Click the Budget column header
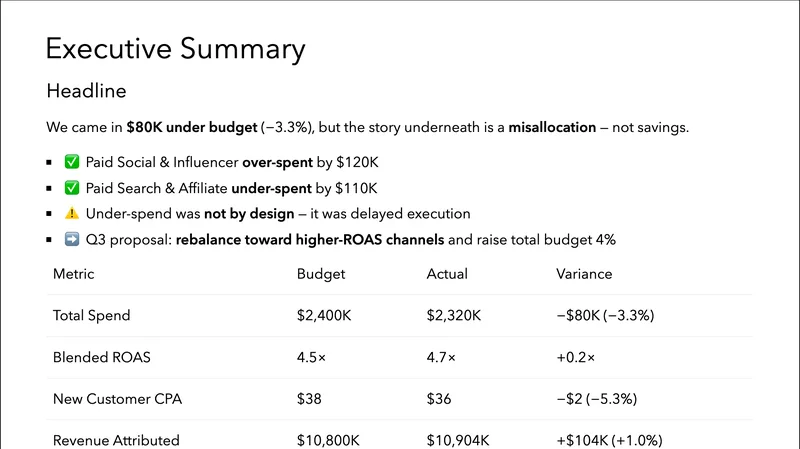Image resolution: width=800 pixels, height=449 pixels. click(x=320, y=274)
